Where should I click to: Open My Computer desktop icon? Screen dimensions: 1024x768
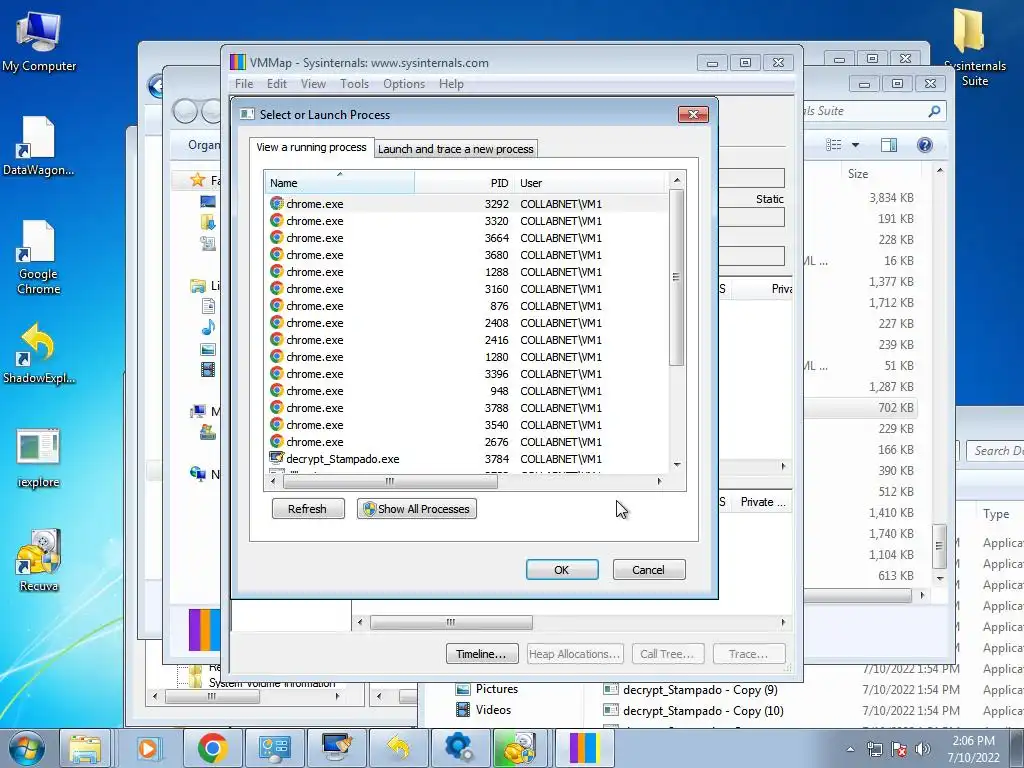click(x=39, y=41)
